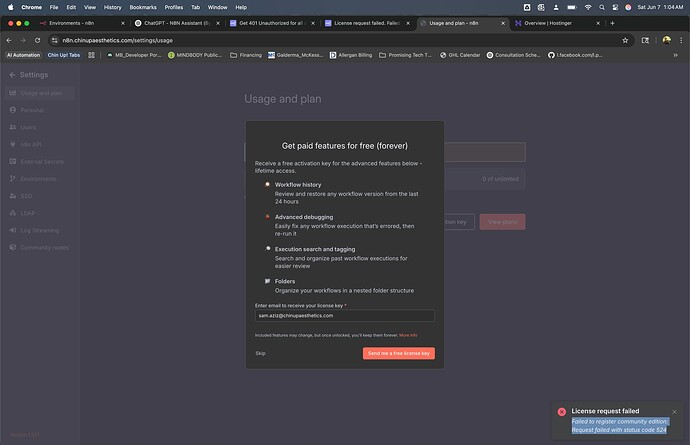Switch to the ChatGPT N8N Assistant tab
This screenshot has height=445, width=690.
176,22
